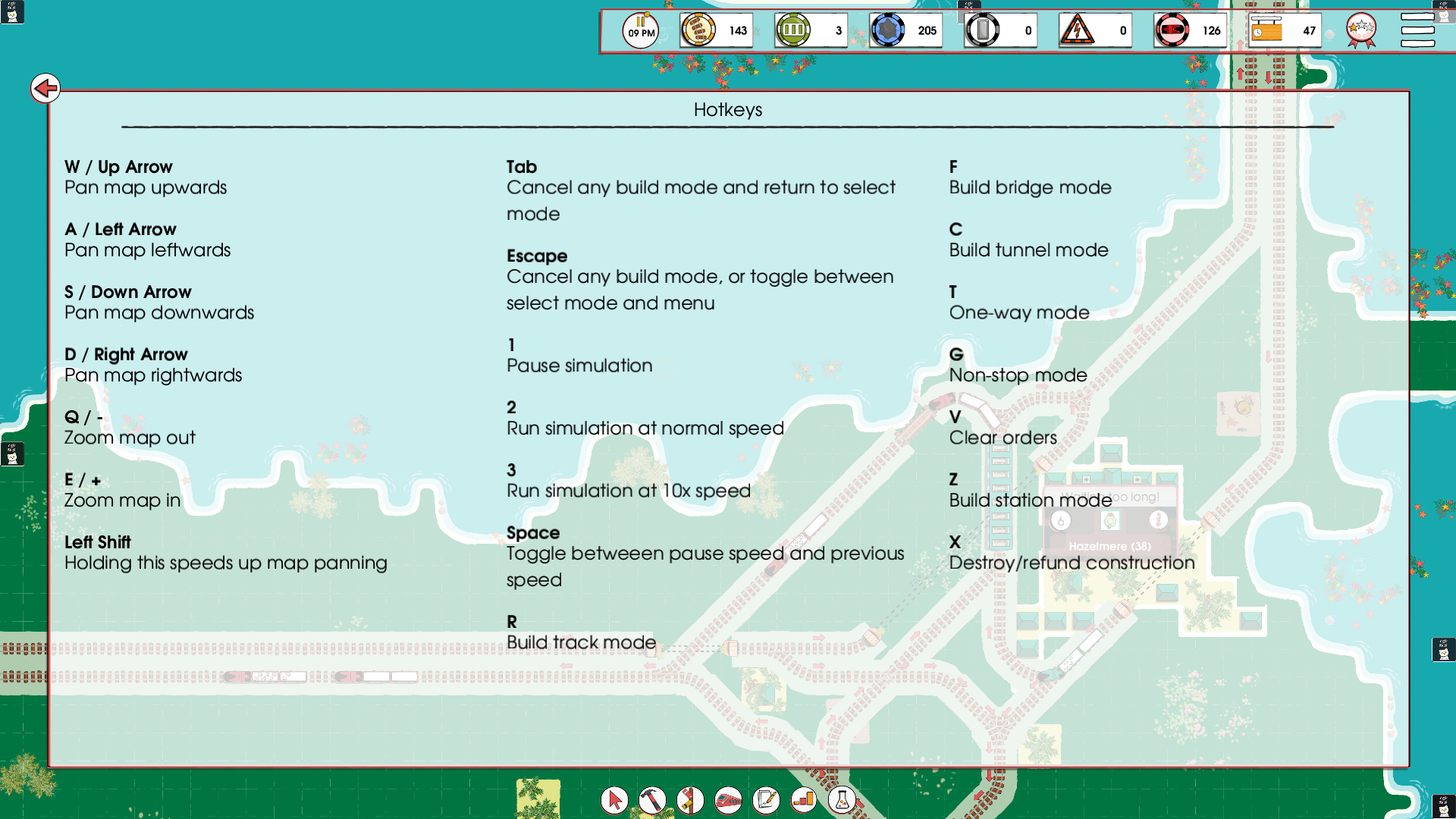This screenshot has height=819, width=1456.
Task: Click the green station resource chip icon
Action: (x=792, y=30)
